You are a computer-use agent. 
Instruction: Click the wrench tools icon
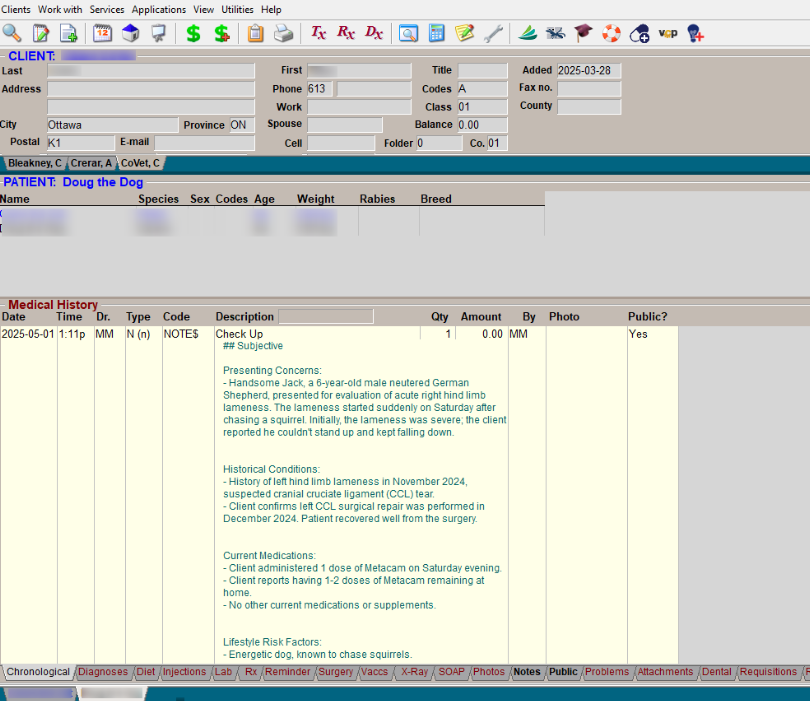coord(493,33)
